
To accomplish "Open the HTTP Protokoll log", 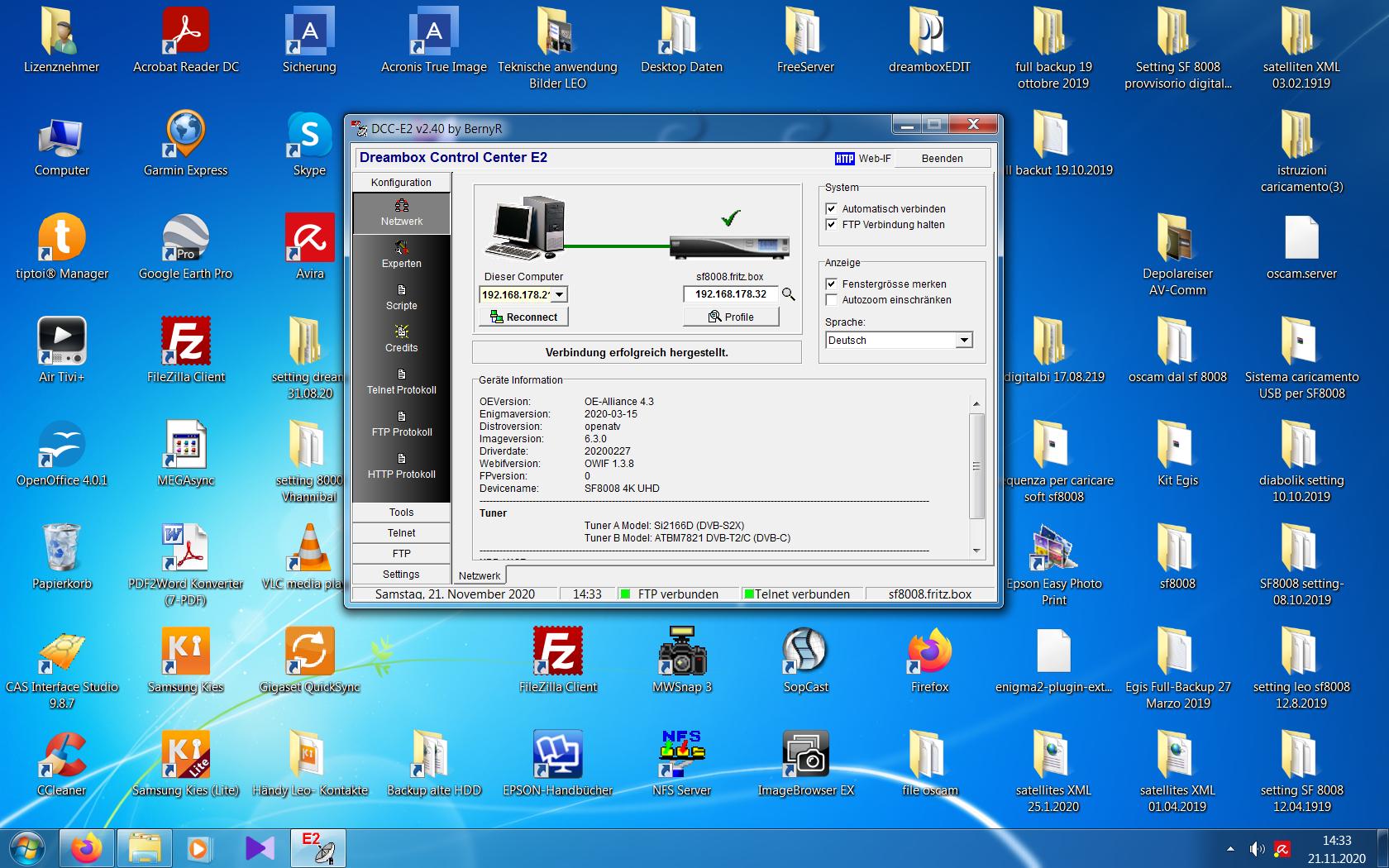I will click(401, 466).
